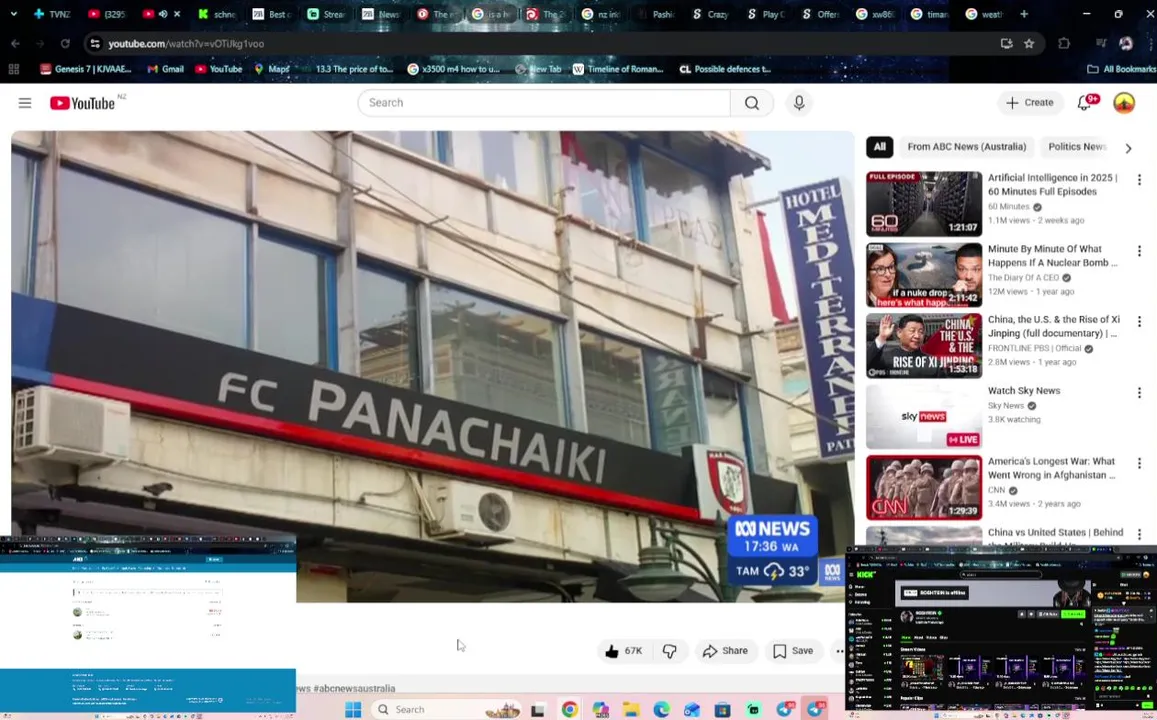The image size is (1157, 720).
Task: Expand the All Bookmarks folder
Action: point(1121,69)
